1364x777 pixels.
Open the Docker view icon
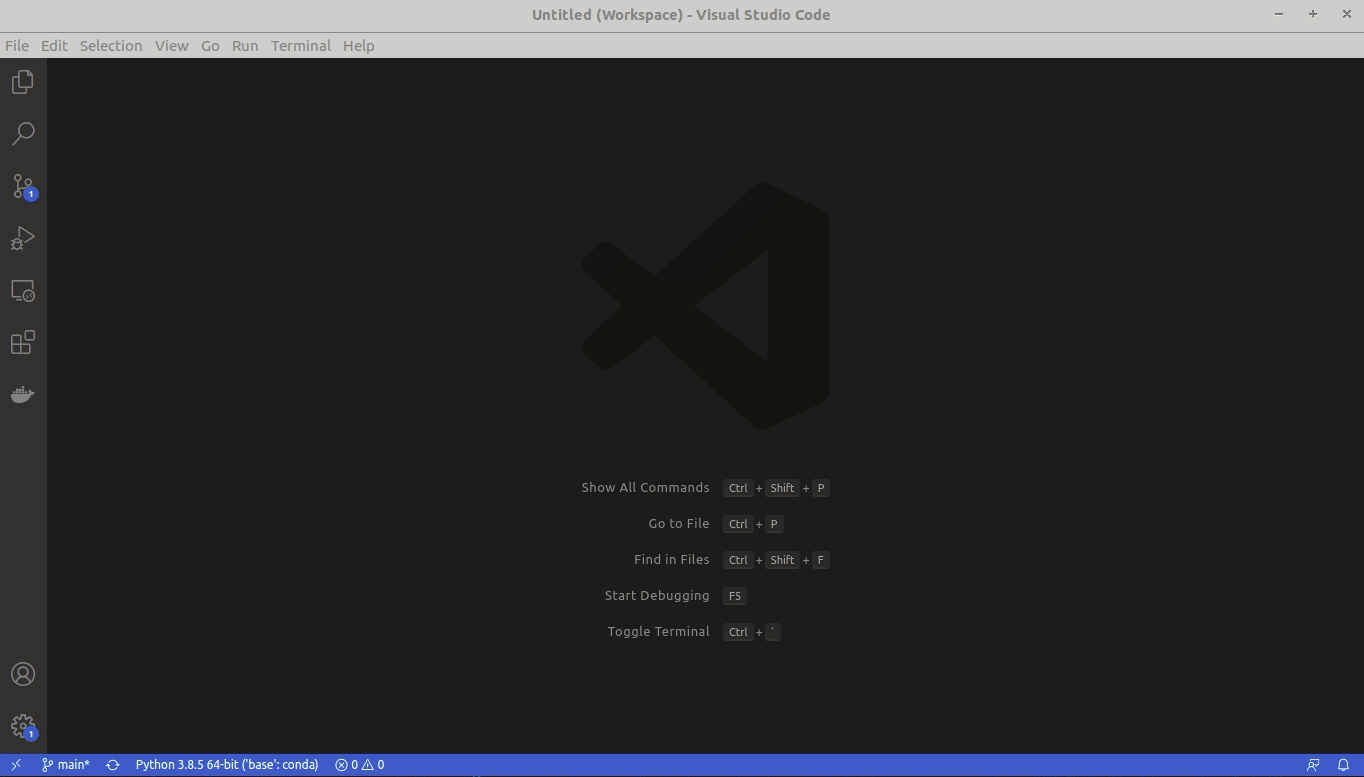[x=23, y=395]
